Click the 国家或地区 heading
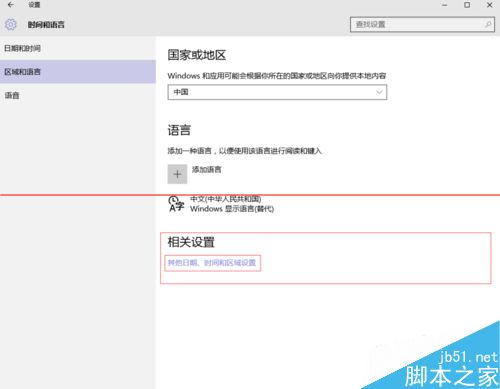Viewport: 500px width, 389px height. click(x=197, y=55)
